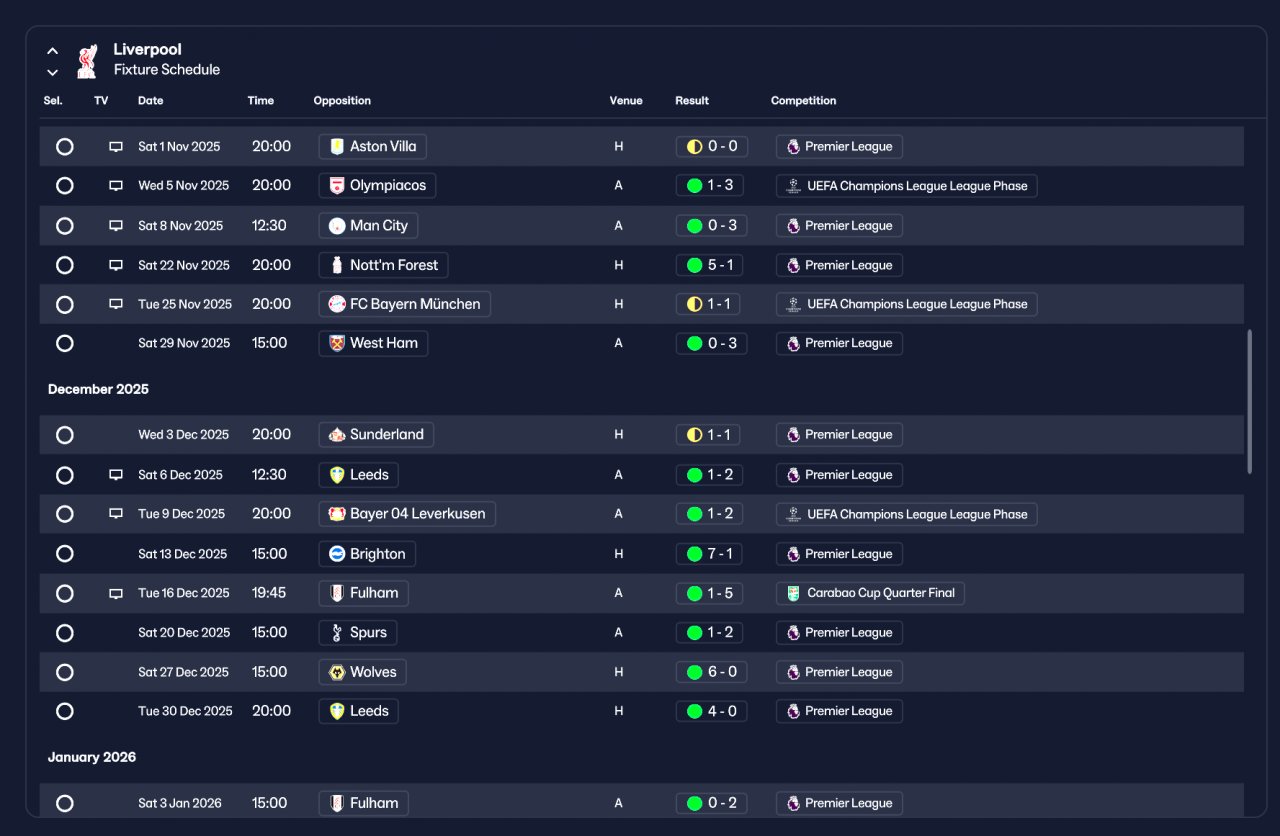Select the Sunderland fixture radio button
Screen dimensions: 1280x836
tap(65, 435)
